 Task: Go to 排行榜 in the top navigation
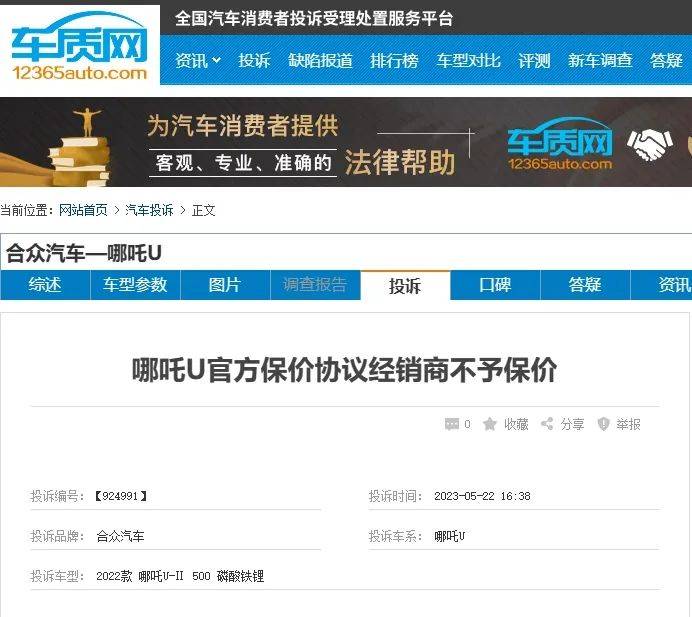394,60
